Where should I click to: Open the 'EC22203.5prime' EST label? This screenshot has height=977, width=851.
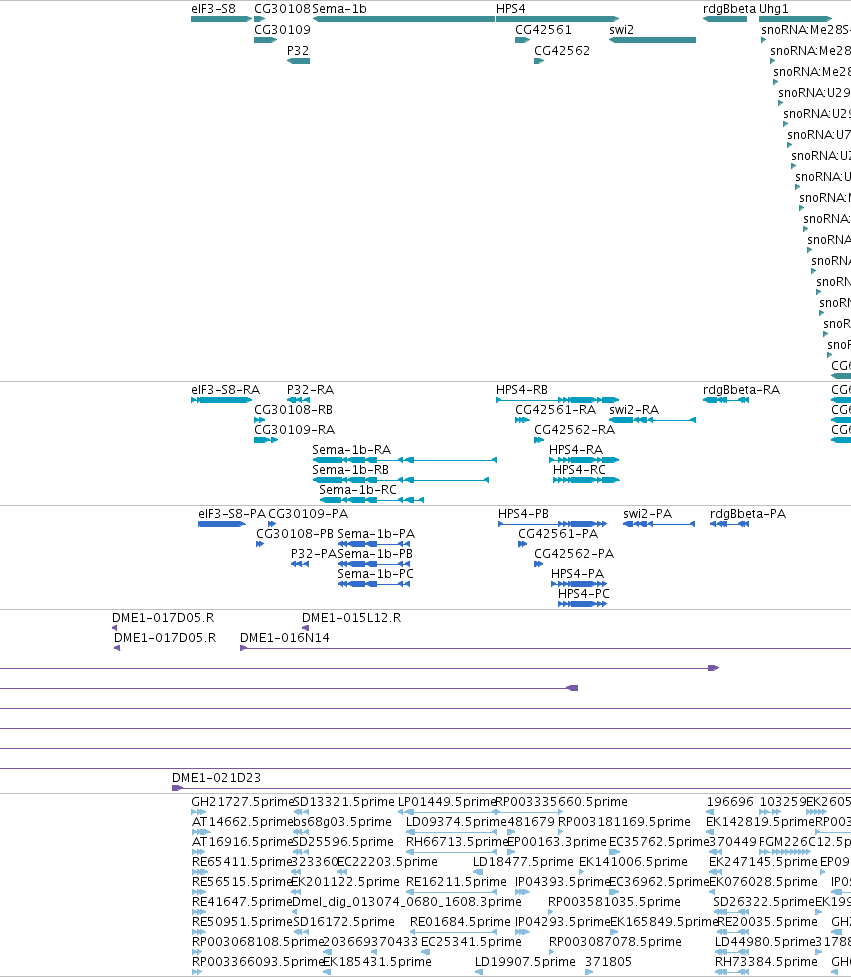click(387, 861)
